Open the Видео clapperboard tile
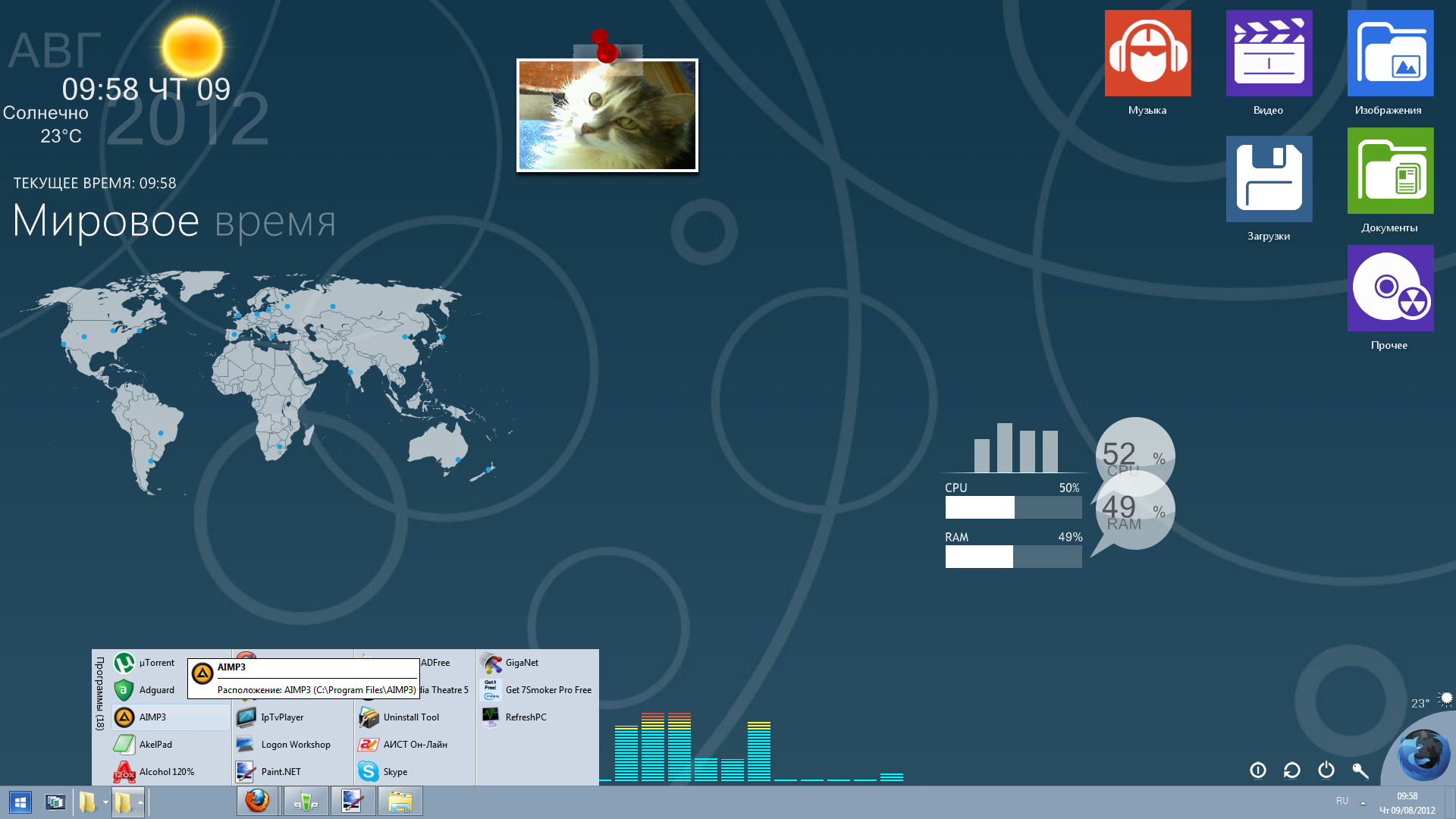Screen dimensions: 1456x819 click(x=1269, y=53)
